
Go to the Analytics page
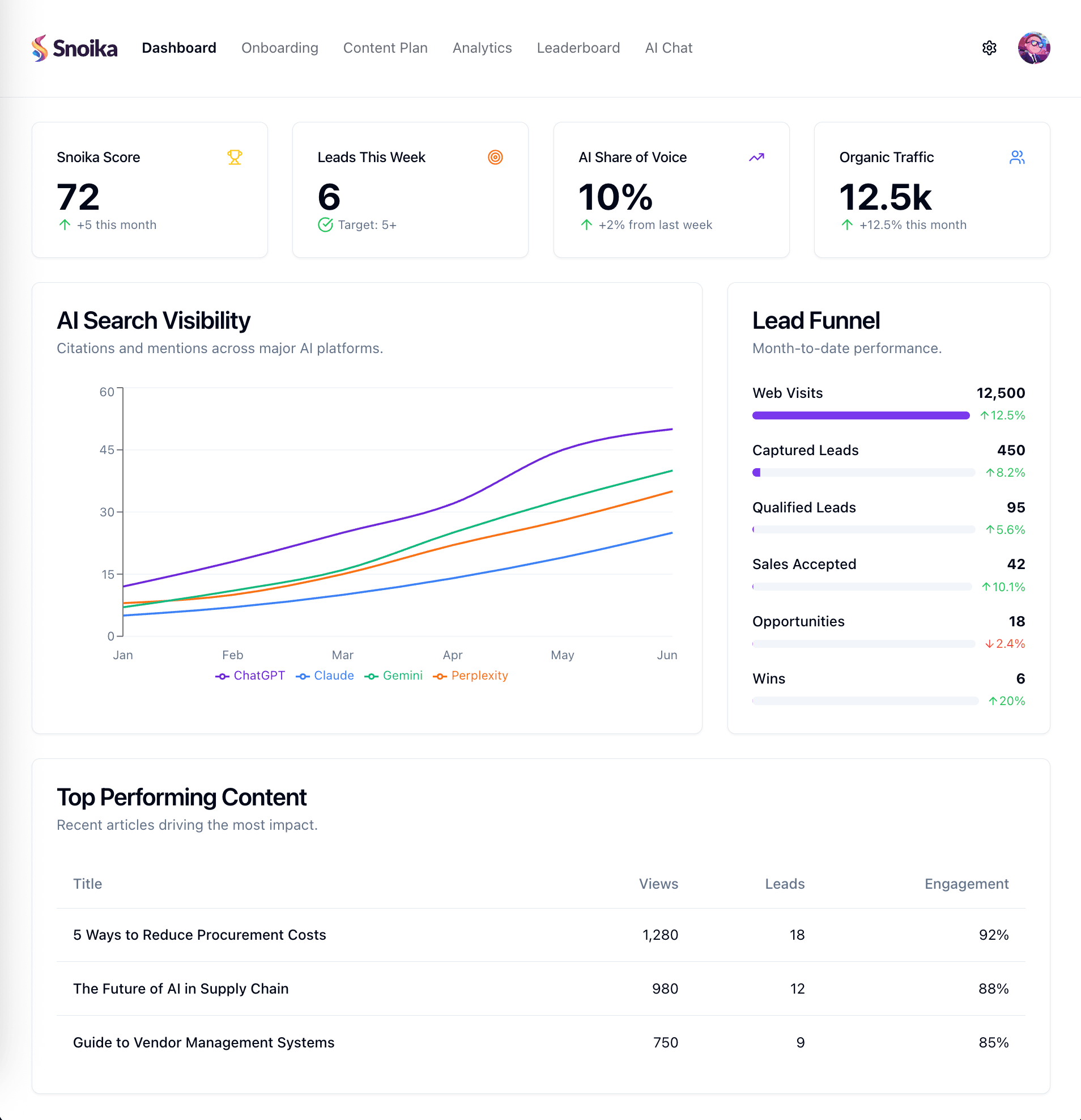pyautogui.click(x=482, y=48)
